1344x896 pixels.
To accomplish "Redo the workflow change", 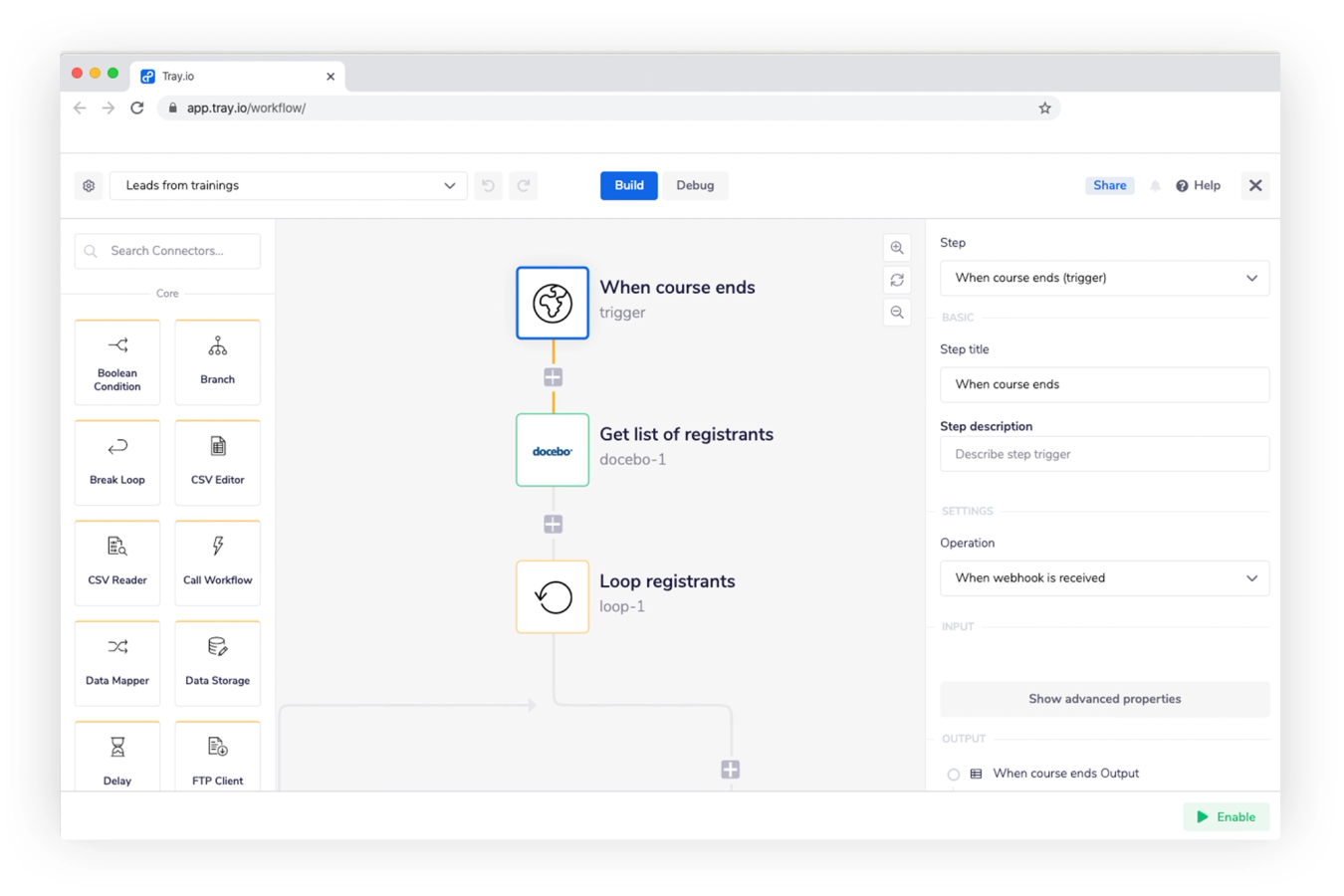I will 524,186.
